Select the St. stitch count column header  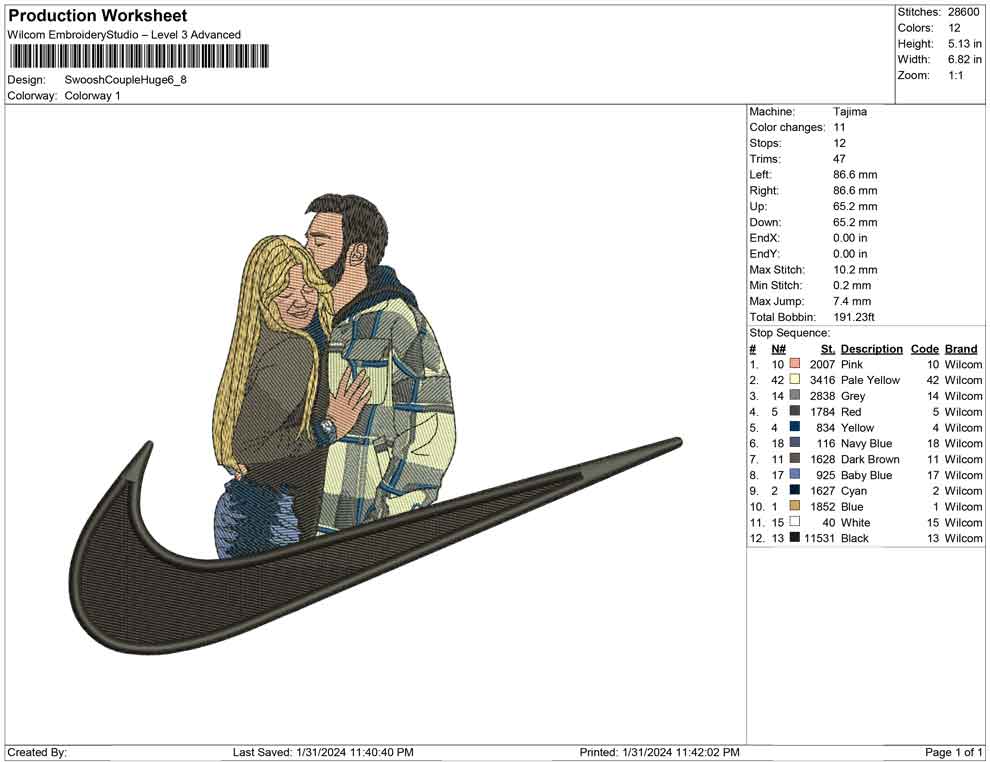827,349
